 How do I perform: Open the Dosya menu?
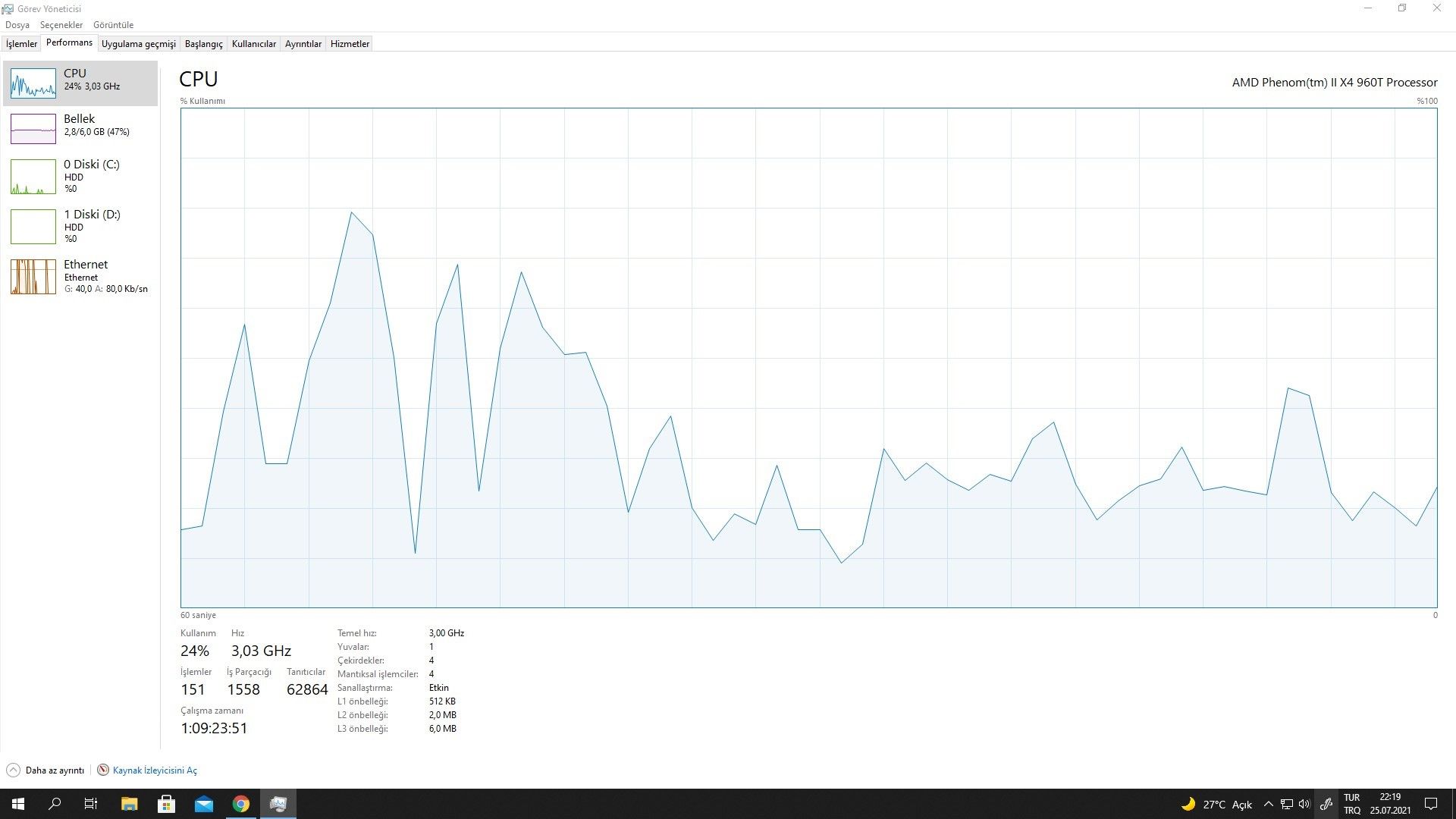click(17, 25)
